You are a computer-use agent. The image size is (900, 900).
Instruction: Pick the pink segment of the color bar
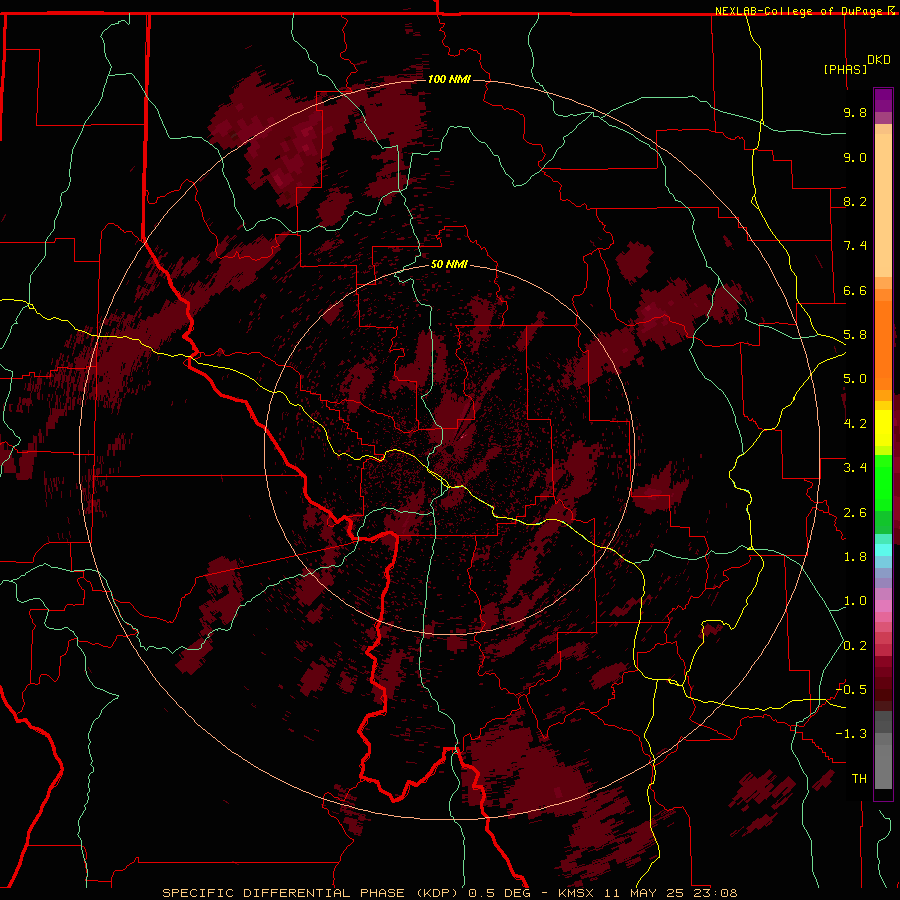tap(883, 606)
